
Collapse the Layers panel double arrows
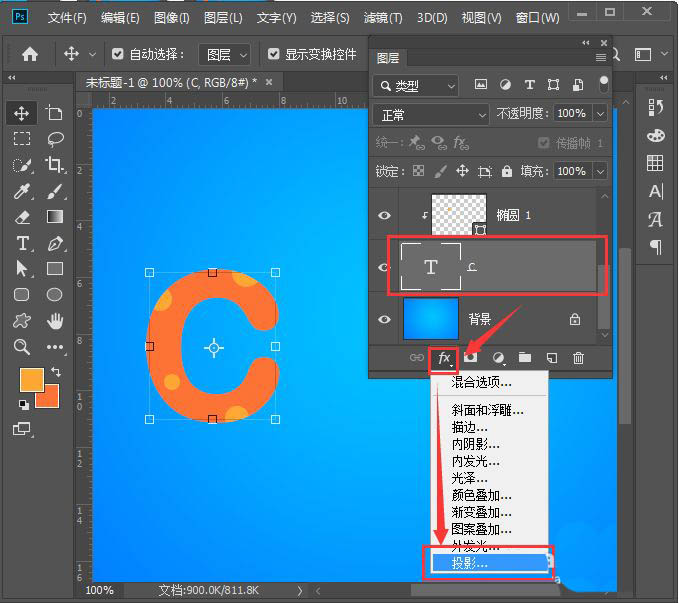(585, 42)
